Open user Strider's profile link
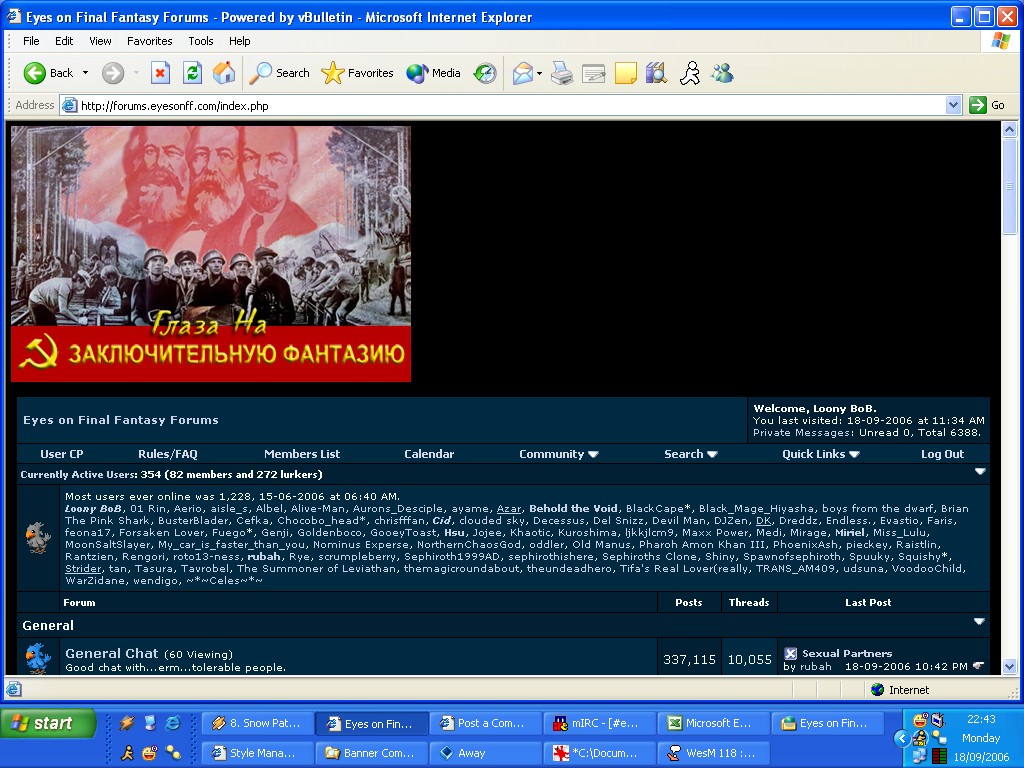The width and height of the screenshot is (1024, 768). click(x=83, y=569)
